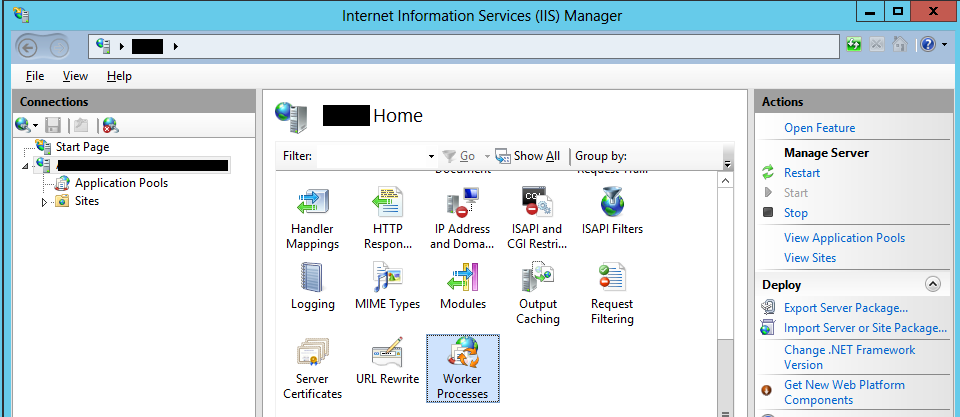The height and width of the screenshot is (417, 960).
Task: Collapse the Deploy section in Actions
Action: tap(933, 284)
